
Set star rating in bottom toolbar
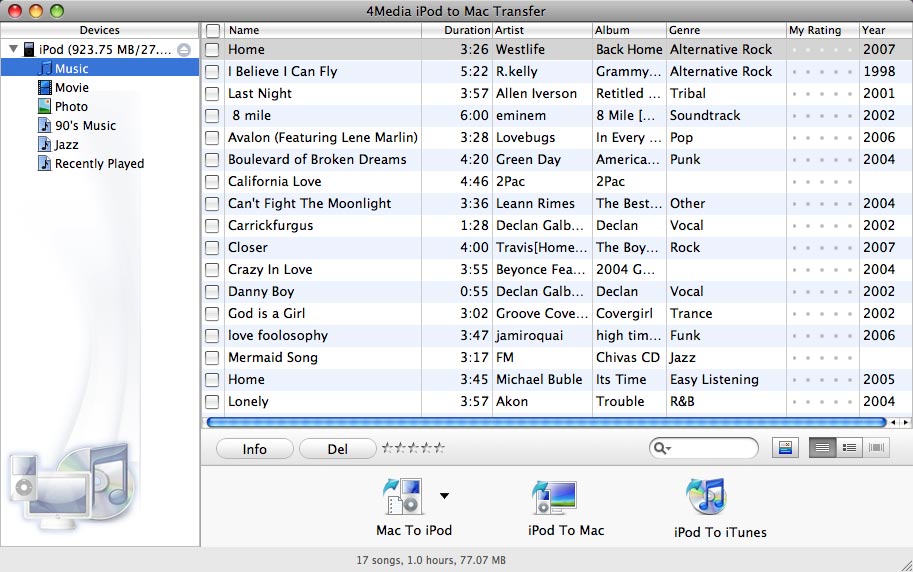(x=413, y=448)
